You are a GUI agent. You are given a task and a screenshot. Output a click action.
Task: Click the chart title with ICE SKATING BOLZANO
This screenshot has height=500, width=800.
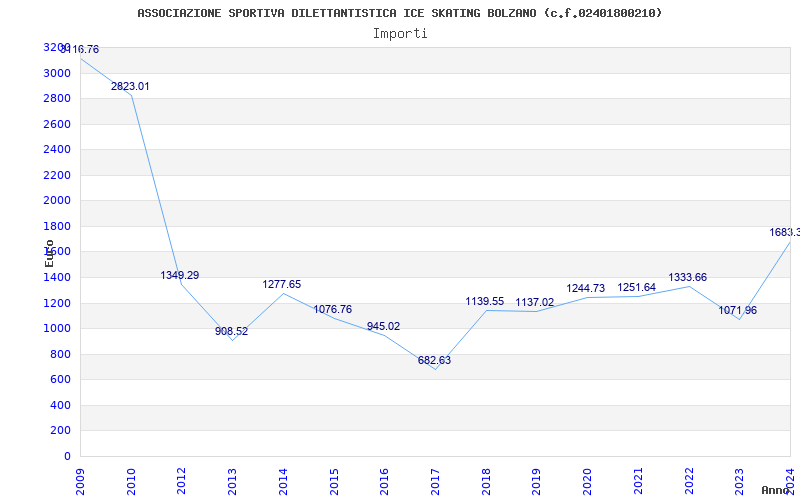click(x=399, y=13)
